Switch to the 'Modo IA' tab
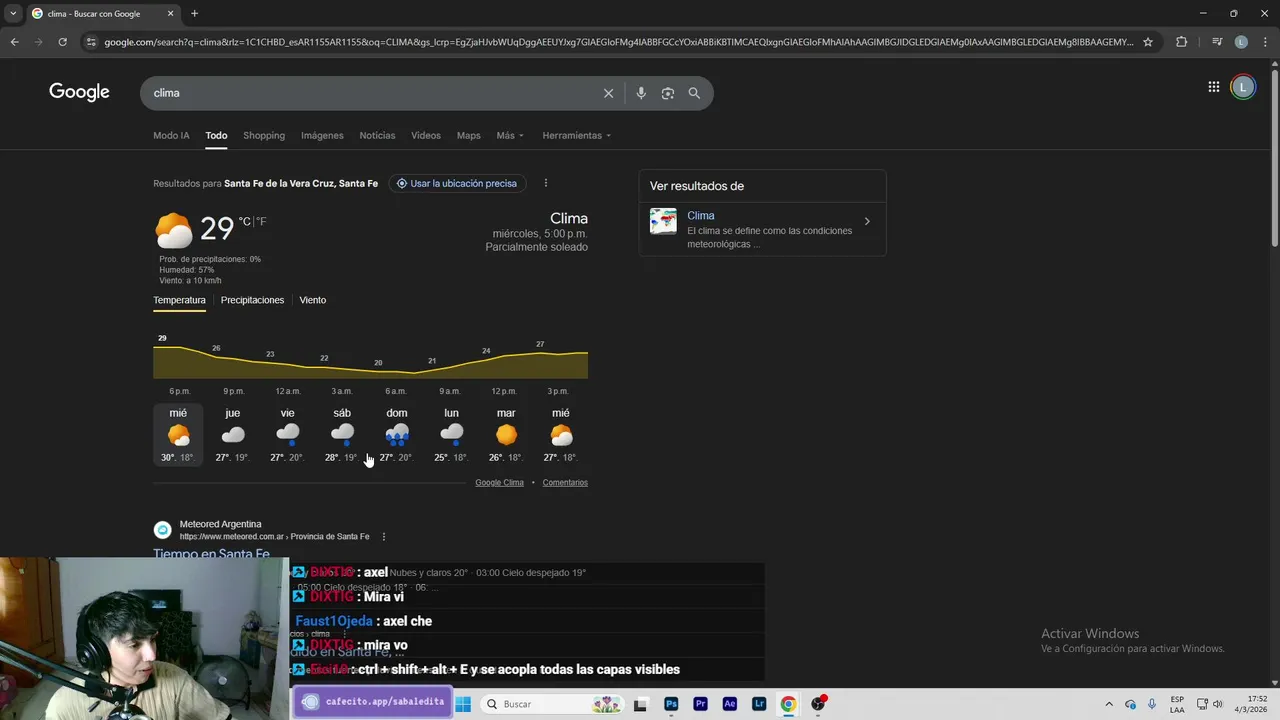Viewport: 1280px width, 720px height. coord(171,135)
